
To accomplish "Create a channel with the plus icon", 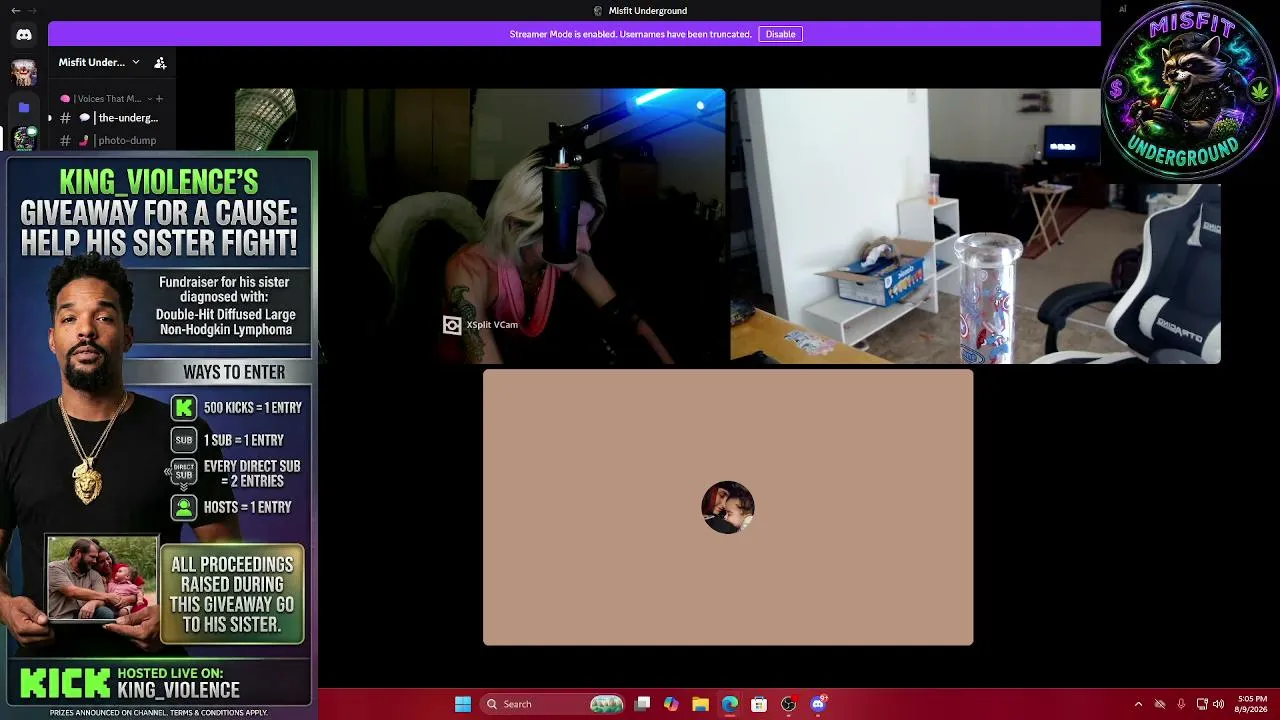I will [159, 98].
